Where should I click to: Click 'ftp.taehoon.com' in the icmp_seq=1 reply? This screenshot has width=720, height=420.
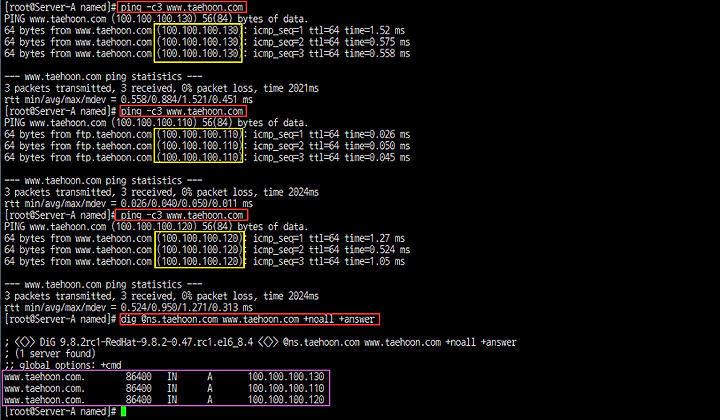point(114,134)
